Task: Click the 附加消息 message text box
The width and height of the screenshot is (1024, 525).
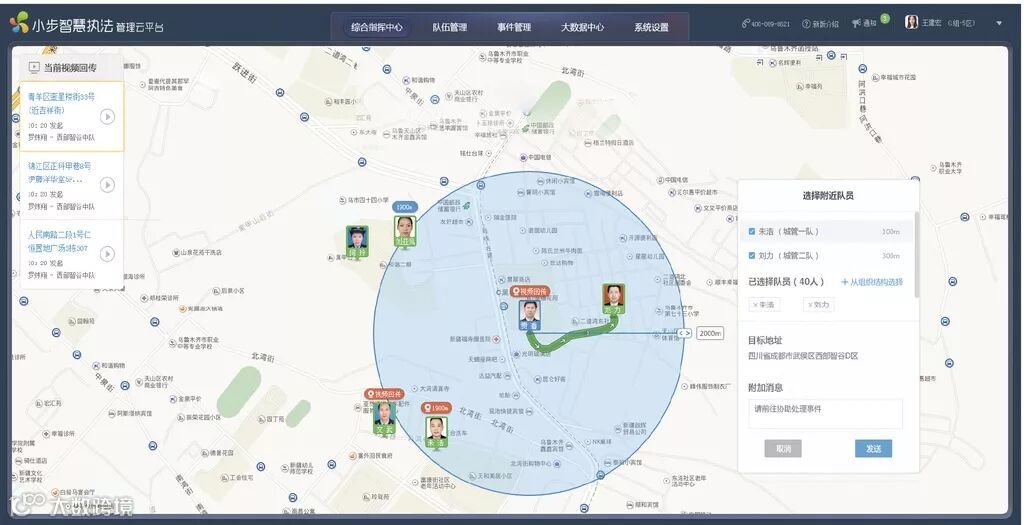Action: [x=825, y=414]
